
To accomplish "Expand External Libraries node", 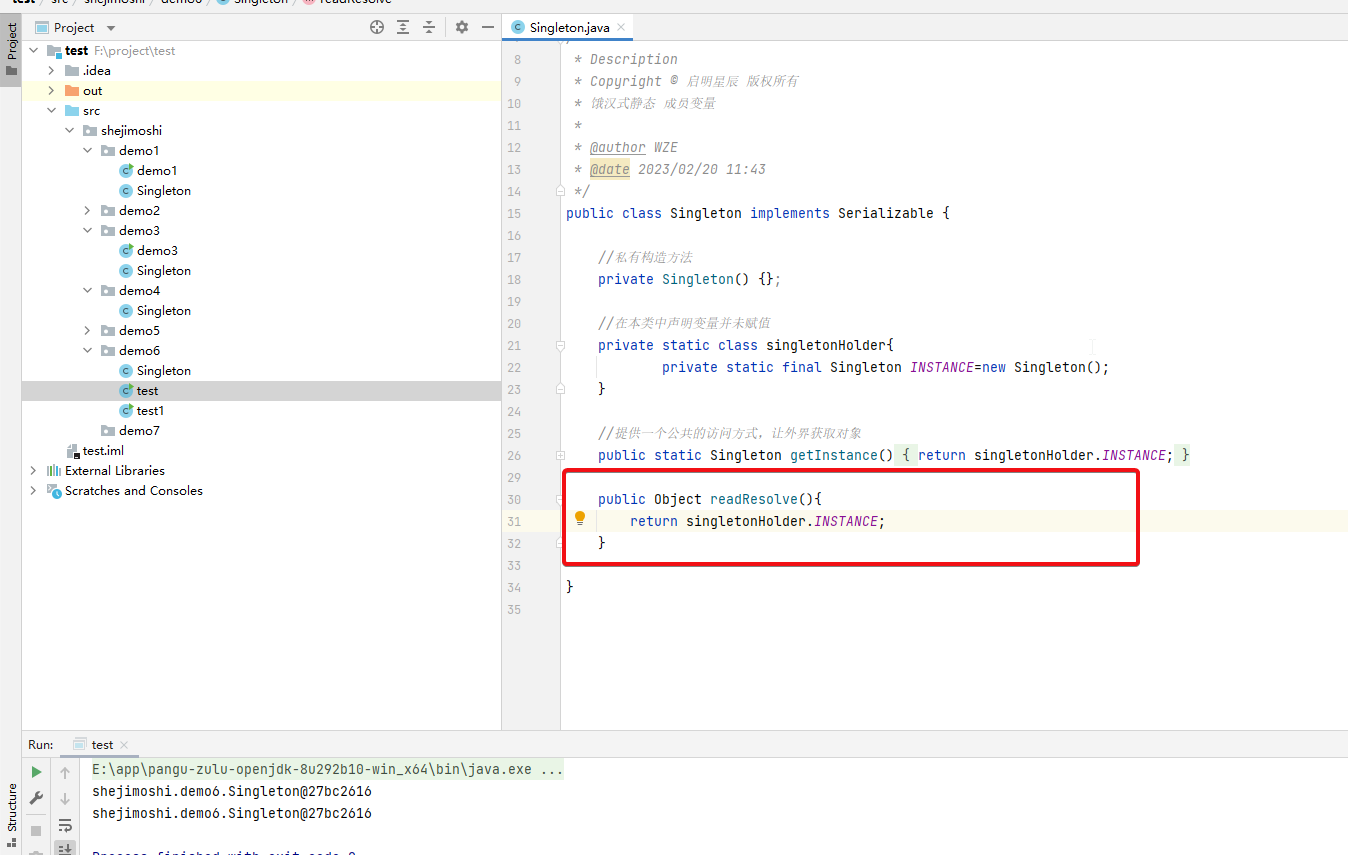I will 33,471.
